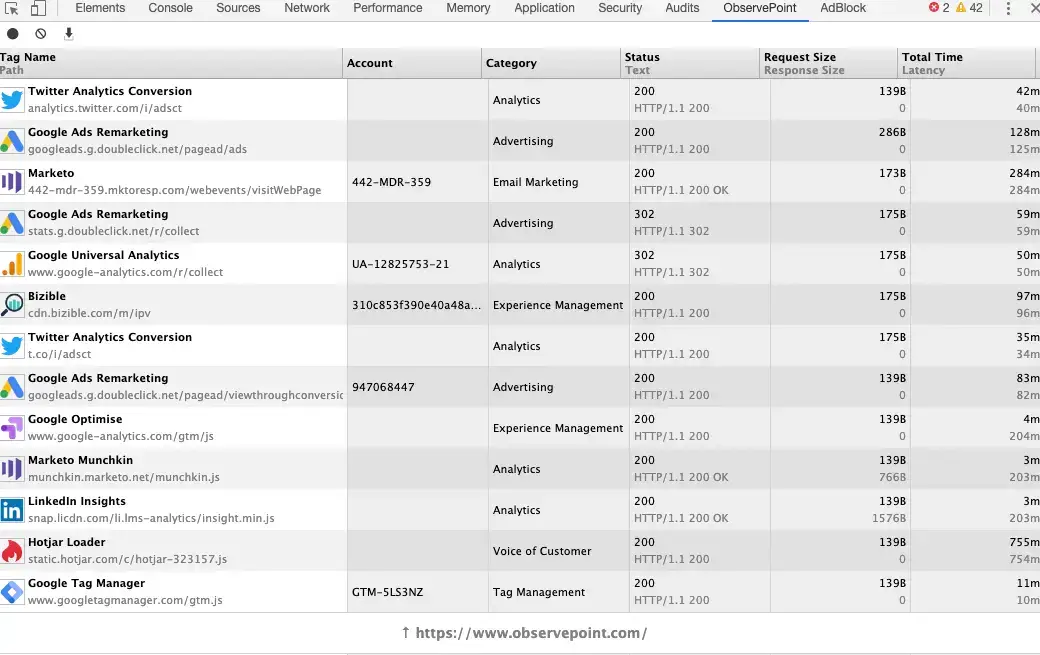Screen dimensions: 1040x655
Task: Click the yellow warning count indicator
Action: [x=969, y=8]
